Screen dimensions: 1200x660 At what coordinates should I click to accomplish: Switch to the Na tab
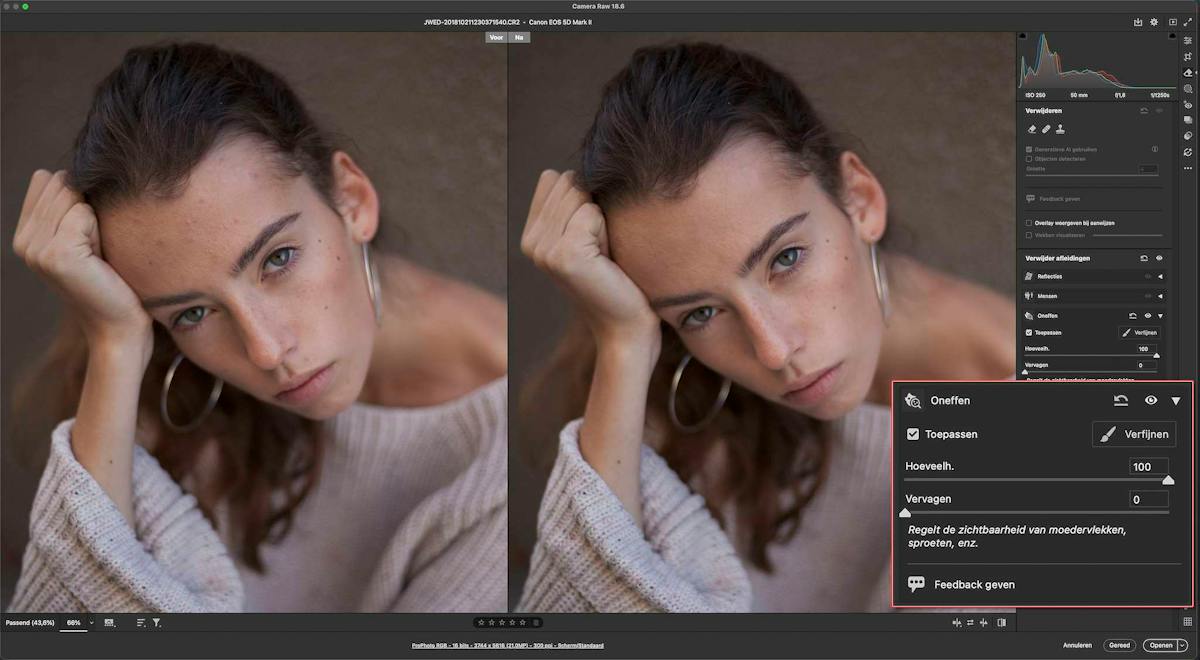pos(519,37)
